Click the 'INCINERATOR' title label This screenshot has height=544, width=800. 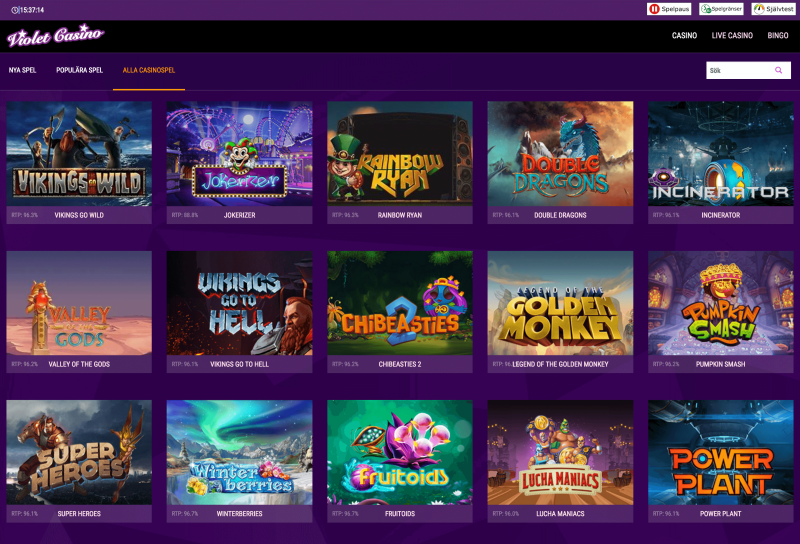[720, 215]
